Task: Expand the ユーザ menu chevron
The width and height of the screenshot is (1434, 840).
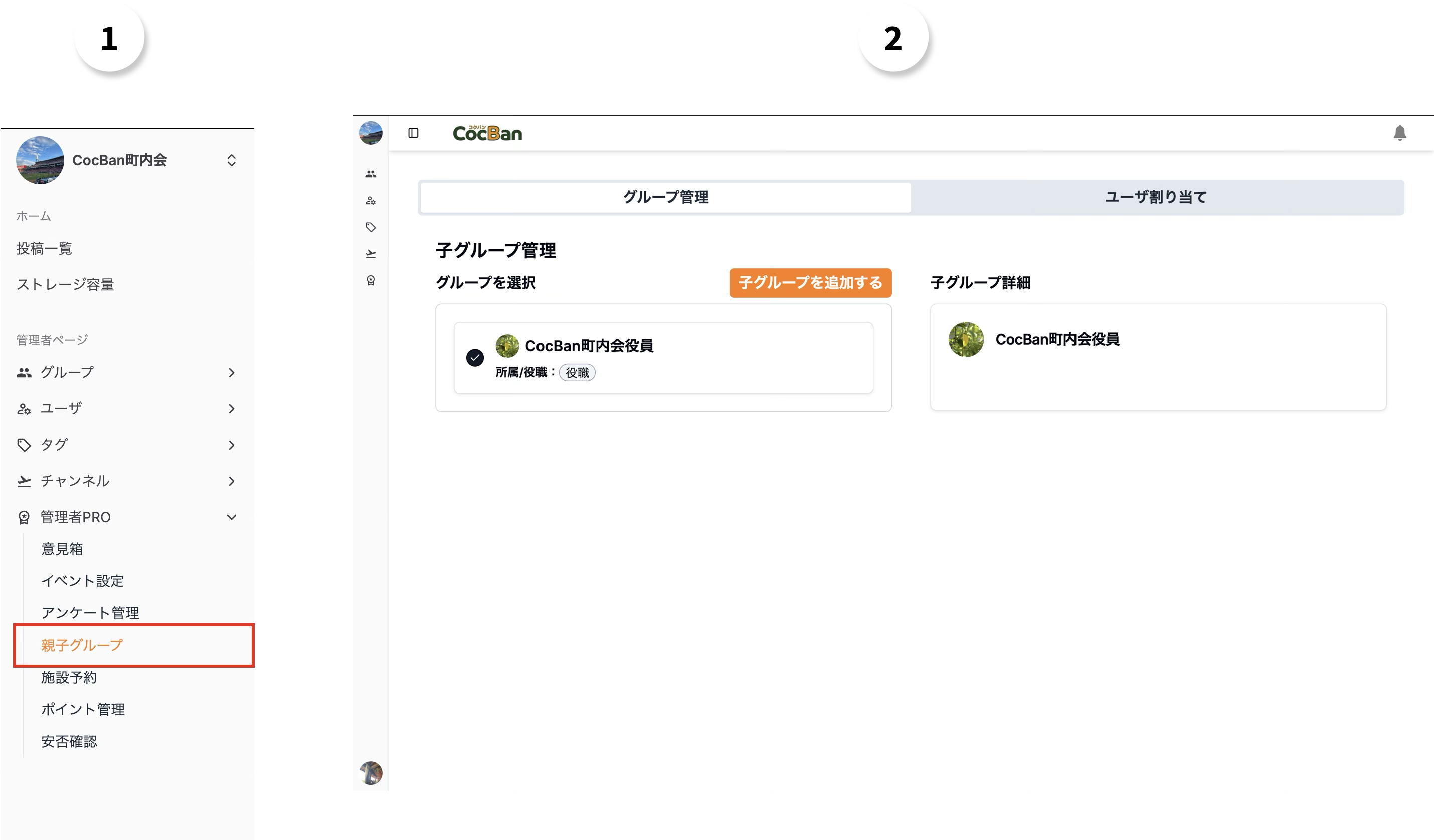Action: click(231, 409)
